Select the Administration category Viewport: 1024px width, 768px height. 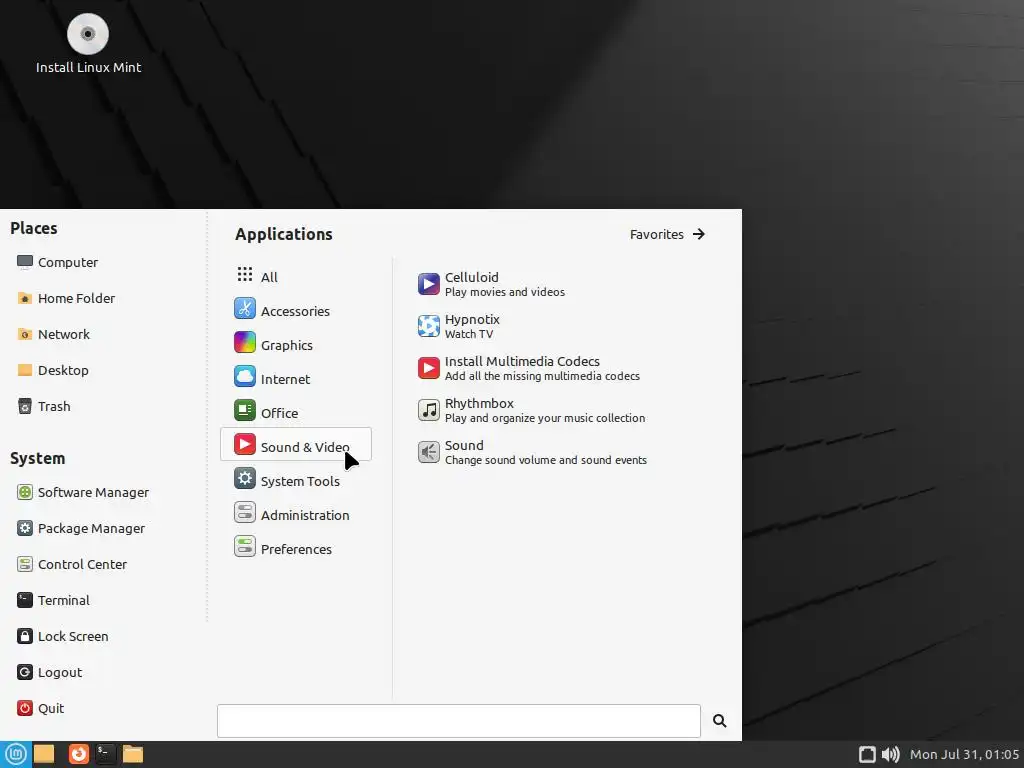tap(296, 514)
